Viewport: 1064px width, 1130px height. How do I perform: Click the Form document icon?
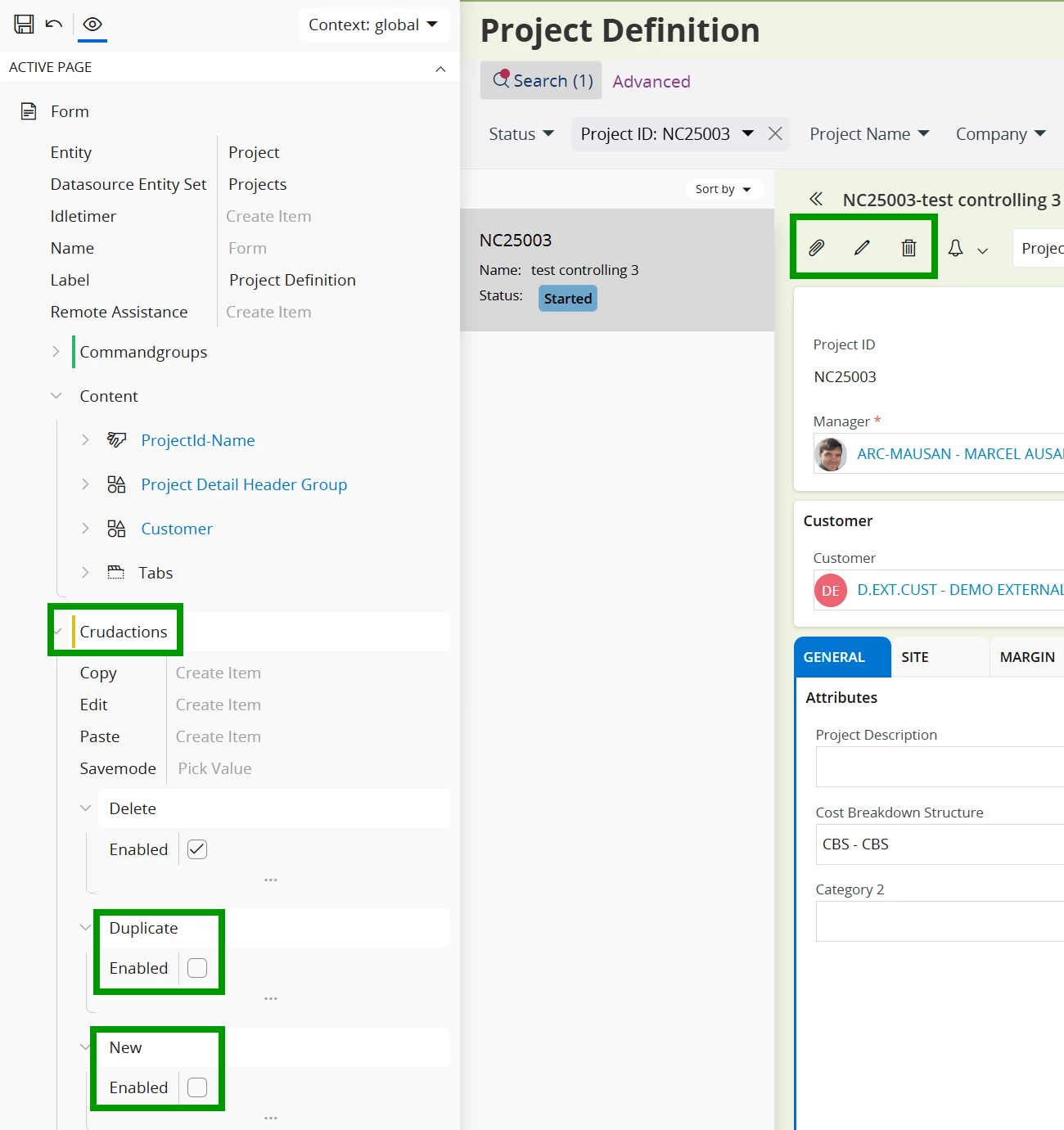point(29,111)
